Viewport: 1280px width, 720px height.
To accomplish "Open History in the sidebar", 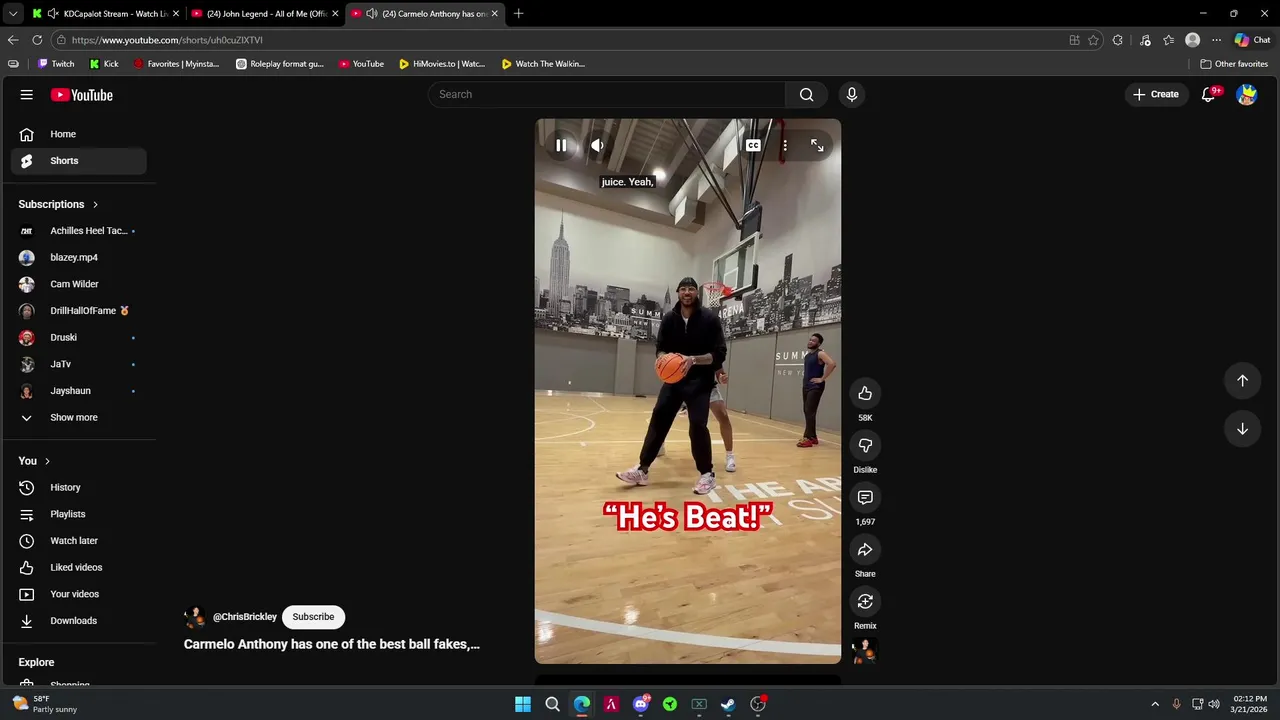I will [x=79, y=487].
